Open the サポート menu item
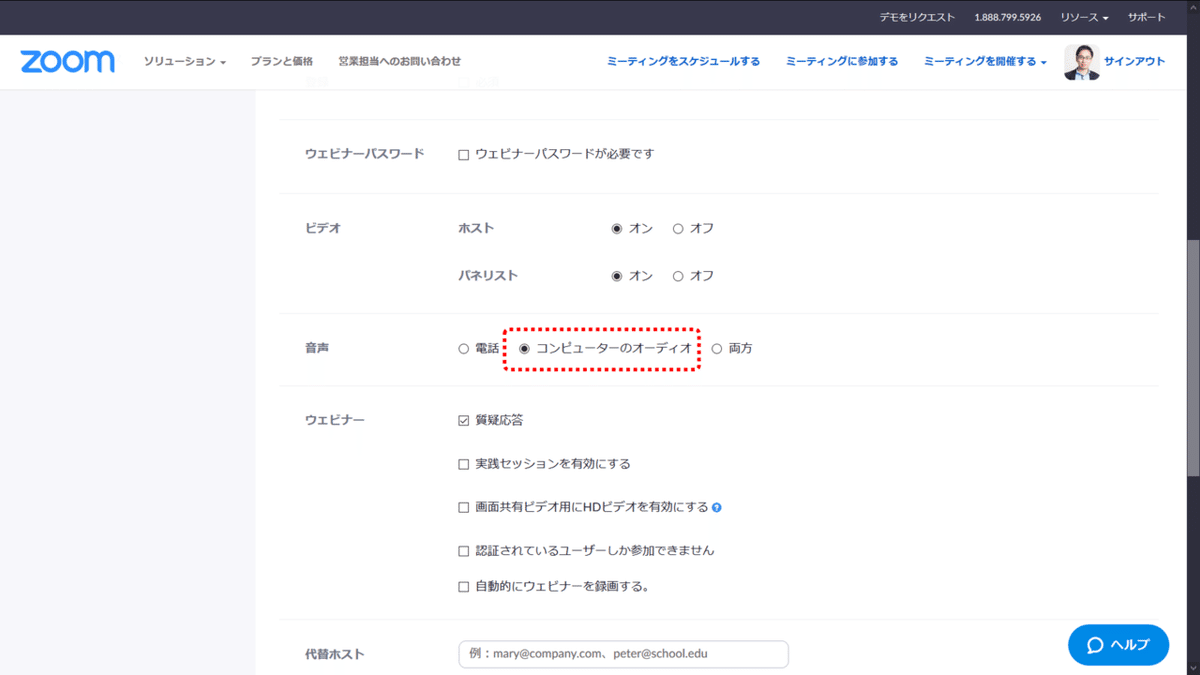This screenshot has width=1200, height=675. (1146, 17)
